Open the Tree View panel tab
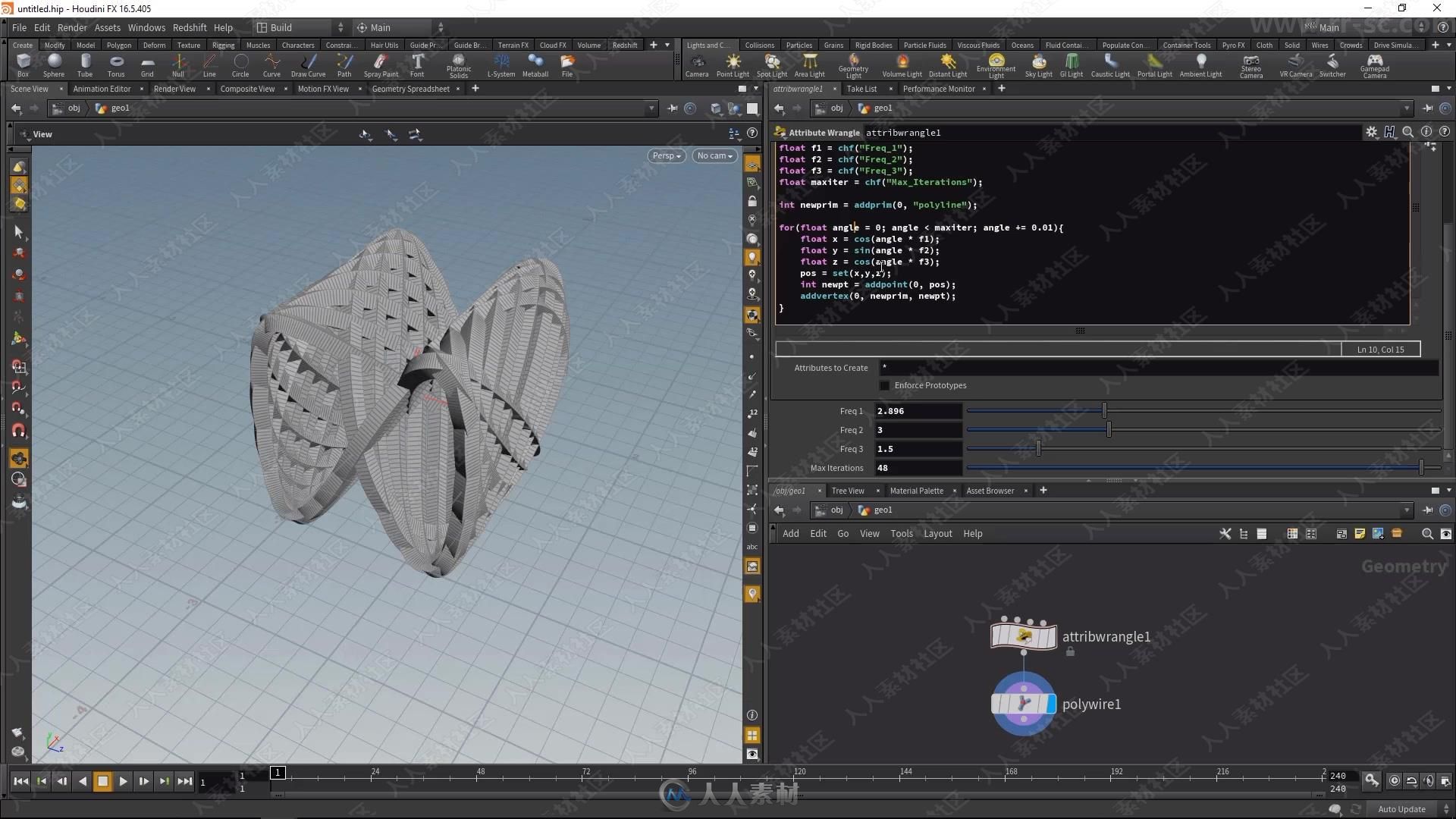The height and width of the screenshot is (819, 1456). 847,490
